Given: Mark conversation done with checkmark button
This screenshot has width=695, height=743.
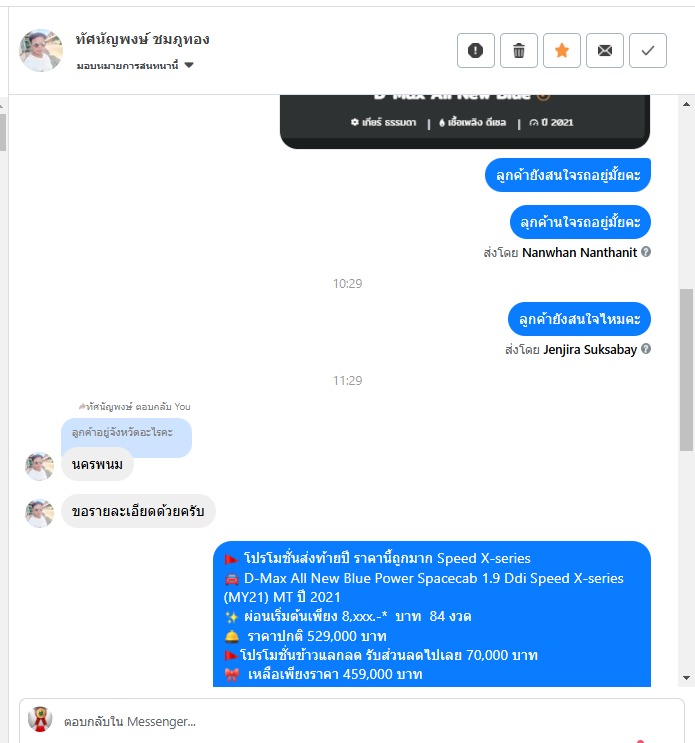Looking at the screenshot, I should [648, 50].
